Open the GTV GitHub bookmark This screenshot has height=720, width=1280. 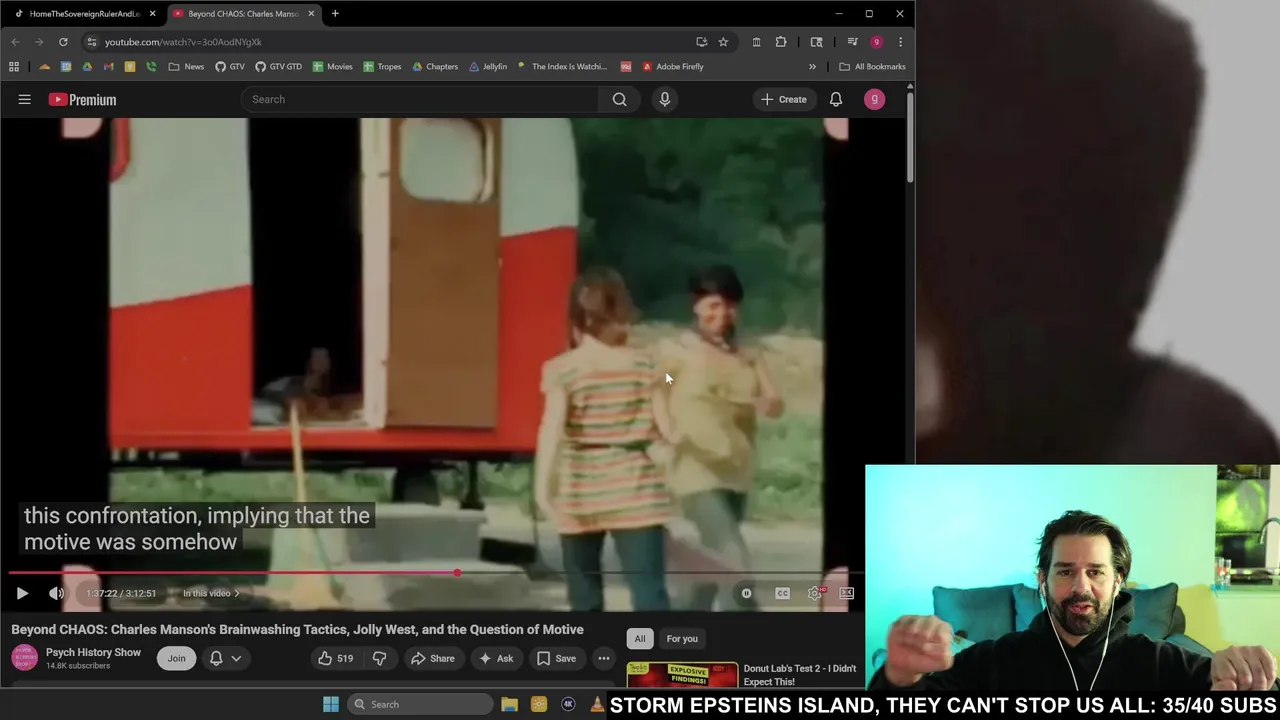[x=230, y=67]
